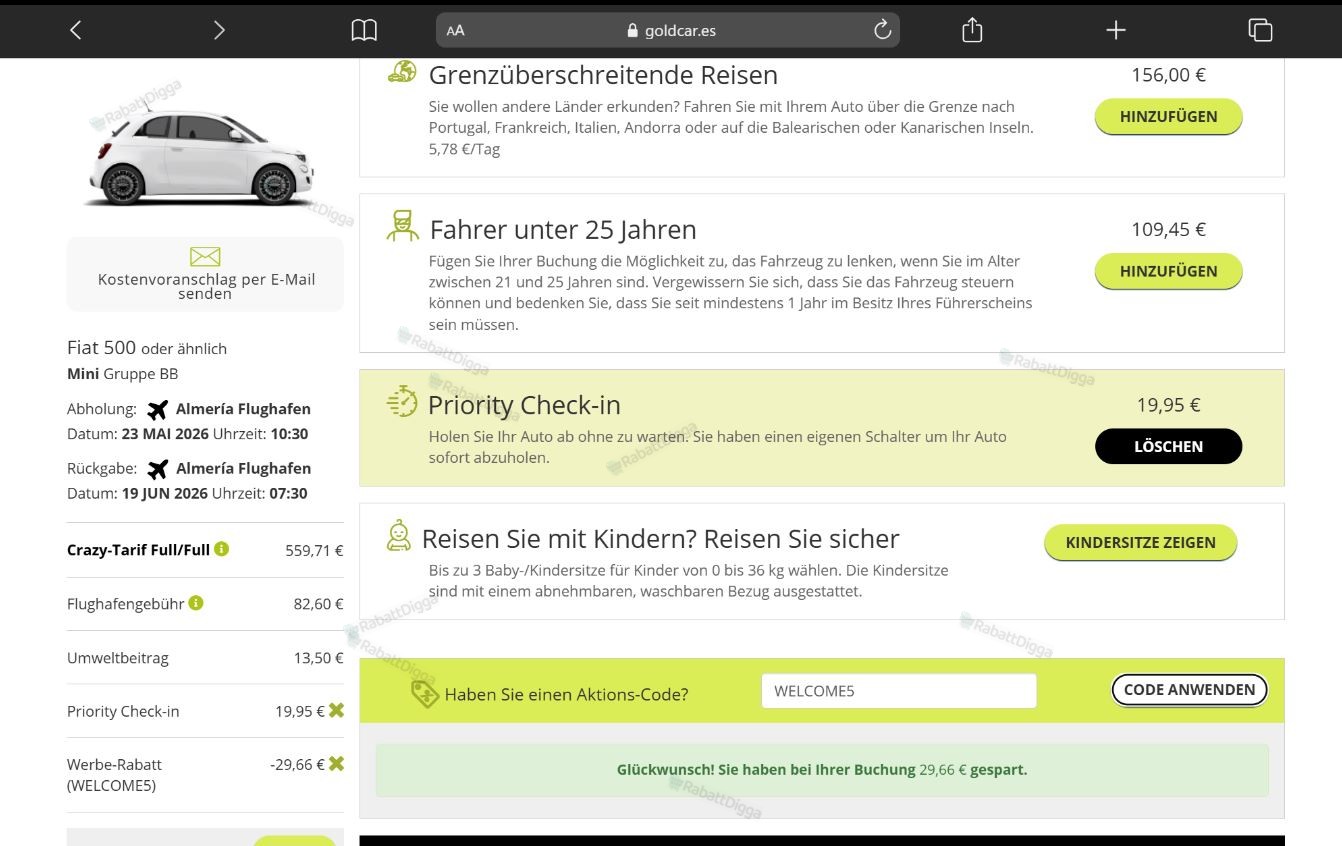This screenshot has width=1342, height=846.
Task: Click the goldcar.es address bar
Action: (x=668, y=30)
